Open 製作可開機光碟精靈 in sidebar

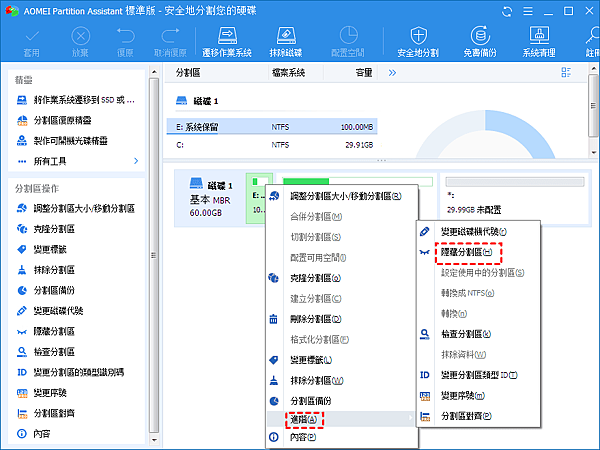click(x=62, y=141)
